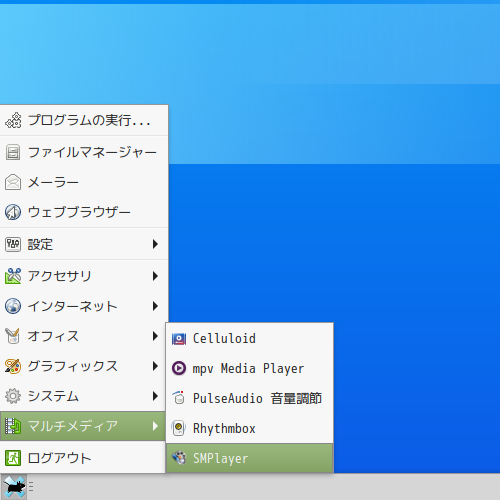Screen dimensions: 500x500
Task: Click the メーラー envelope icon
Action: (x=13, y=182)
